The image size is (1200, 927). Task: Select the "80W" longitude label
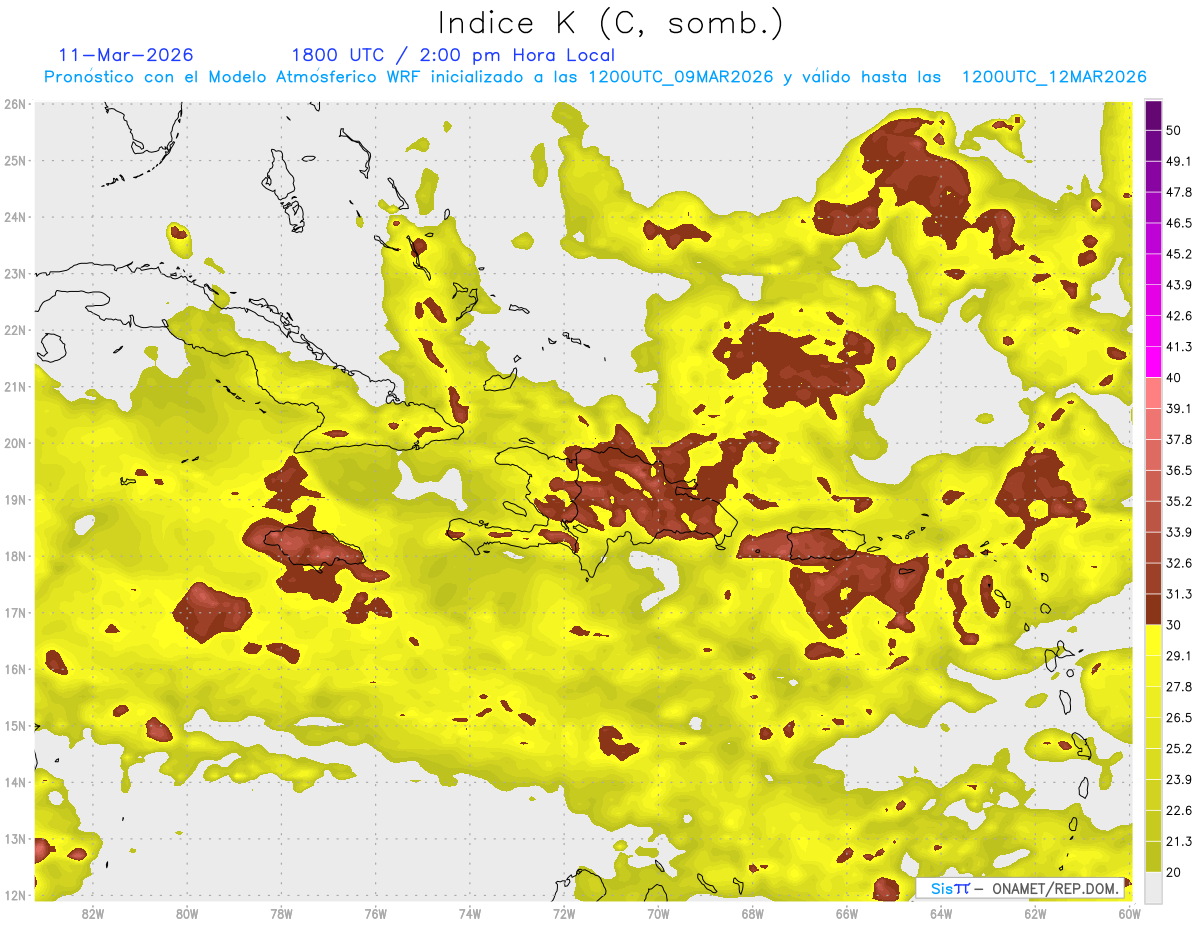[186, 913]
